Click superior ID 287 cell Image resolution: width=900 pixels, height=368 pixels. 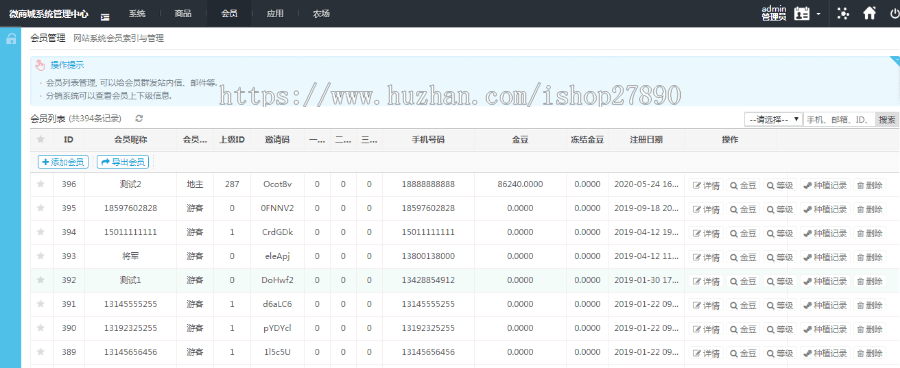click(x=232, y=184)
